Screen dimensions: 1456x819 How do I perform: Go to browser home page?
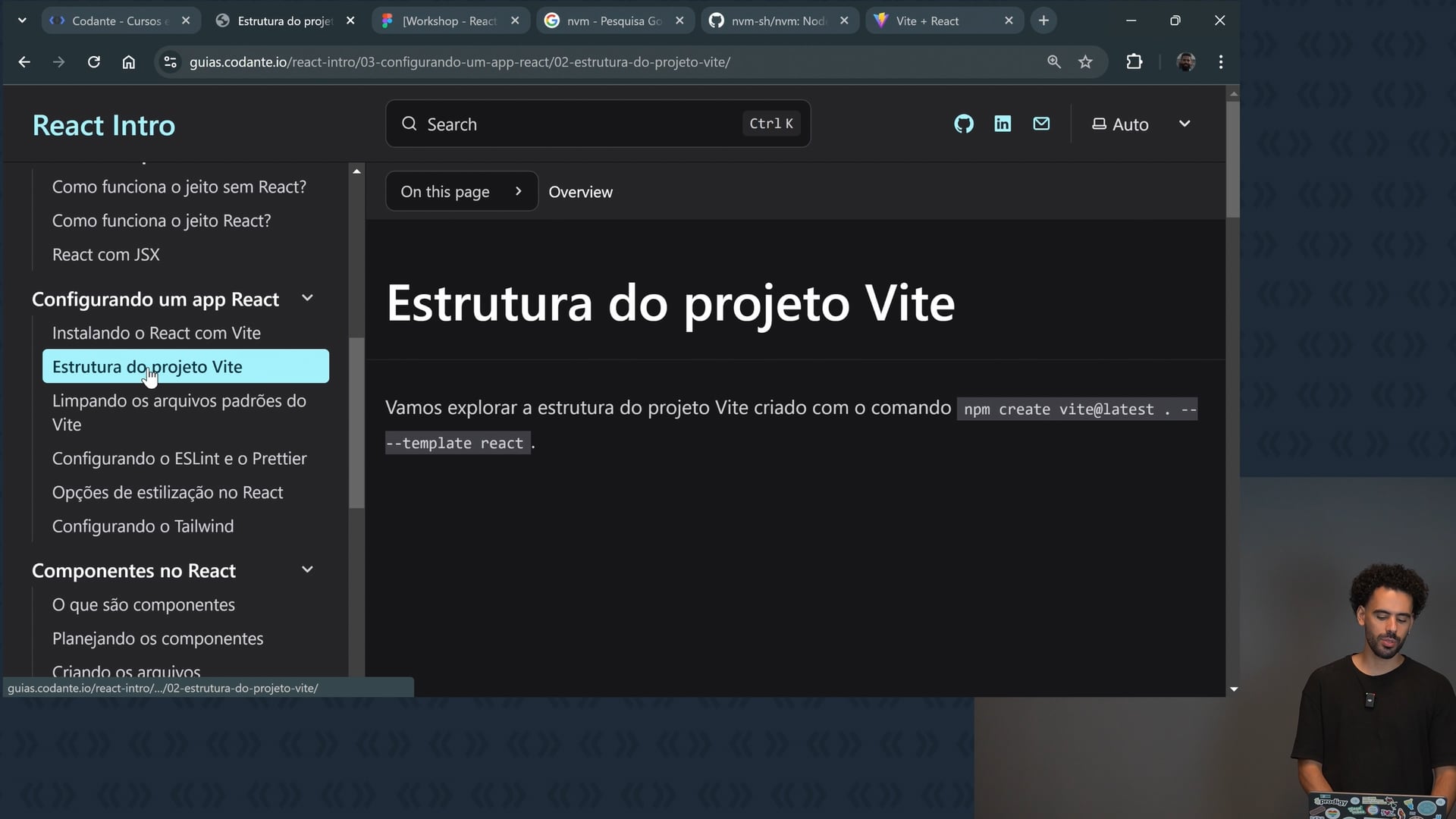click(129, 62)
